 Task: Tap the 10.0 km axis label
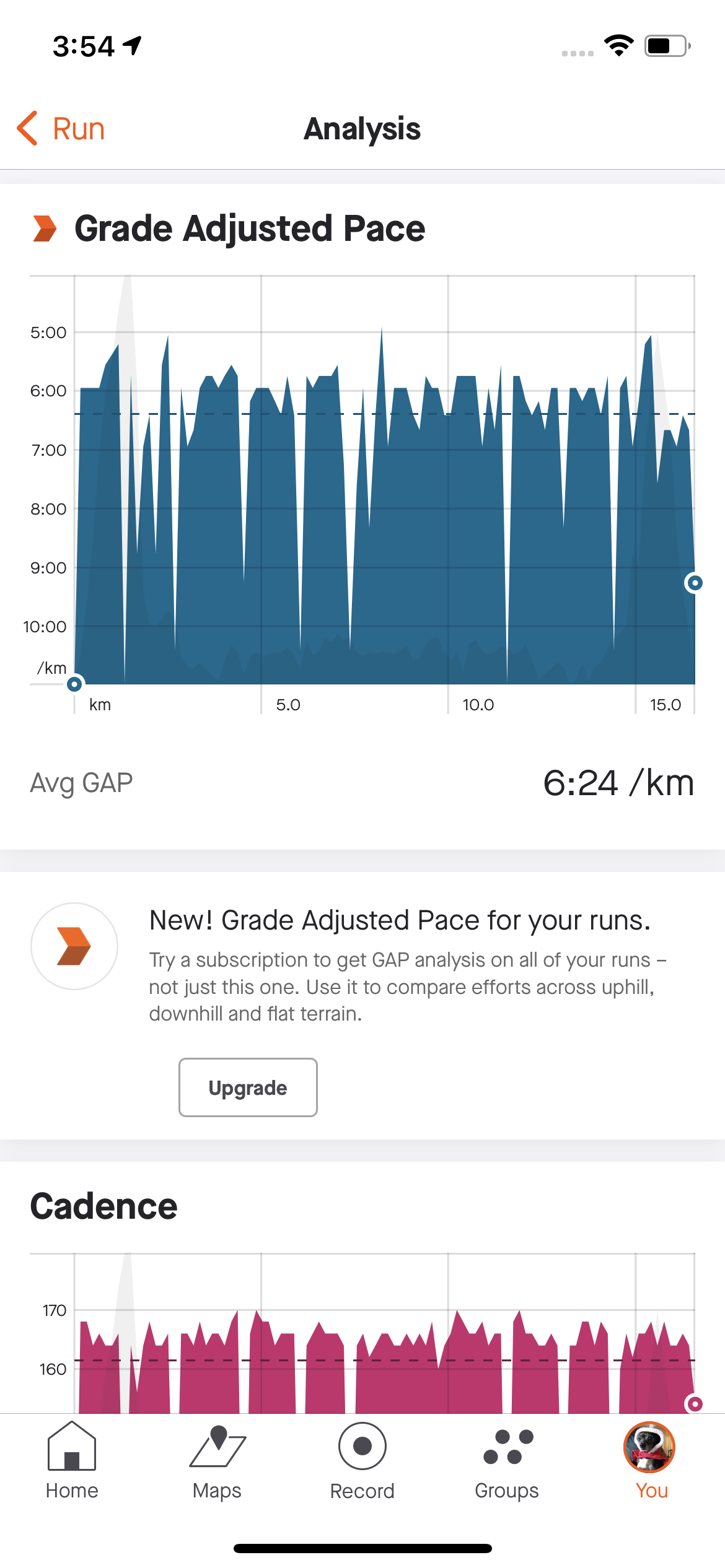478,705
